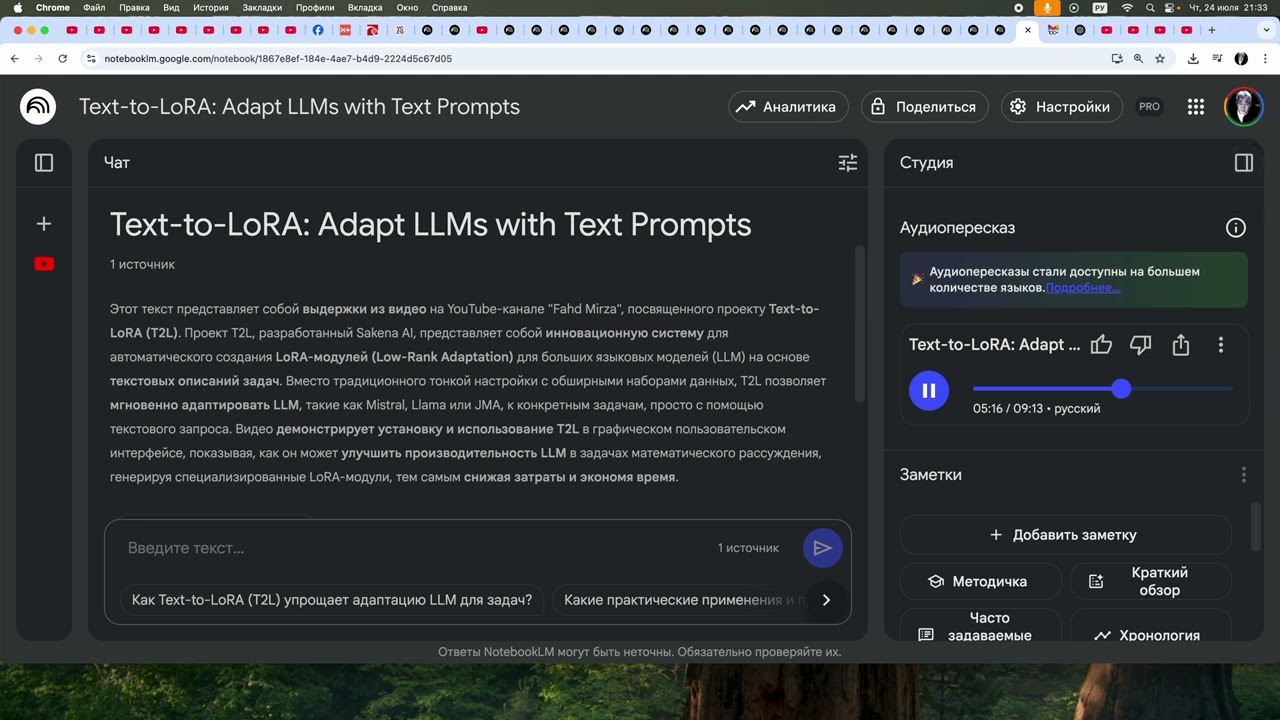The image size is (1280, 720).
Task: Open chat configuration sliders icon
Action: pos(848,162)
